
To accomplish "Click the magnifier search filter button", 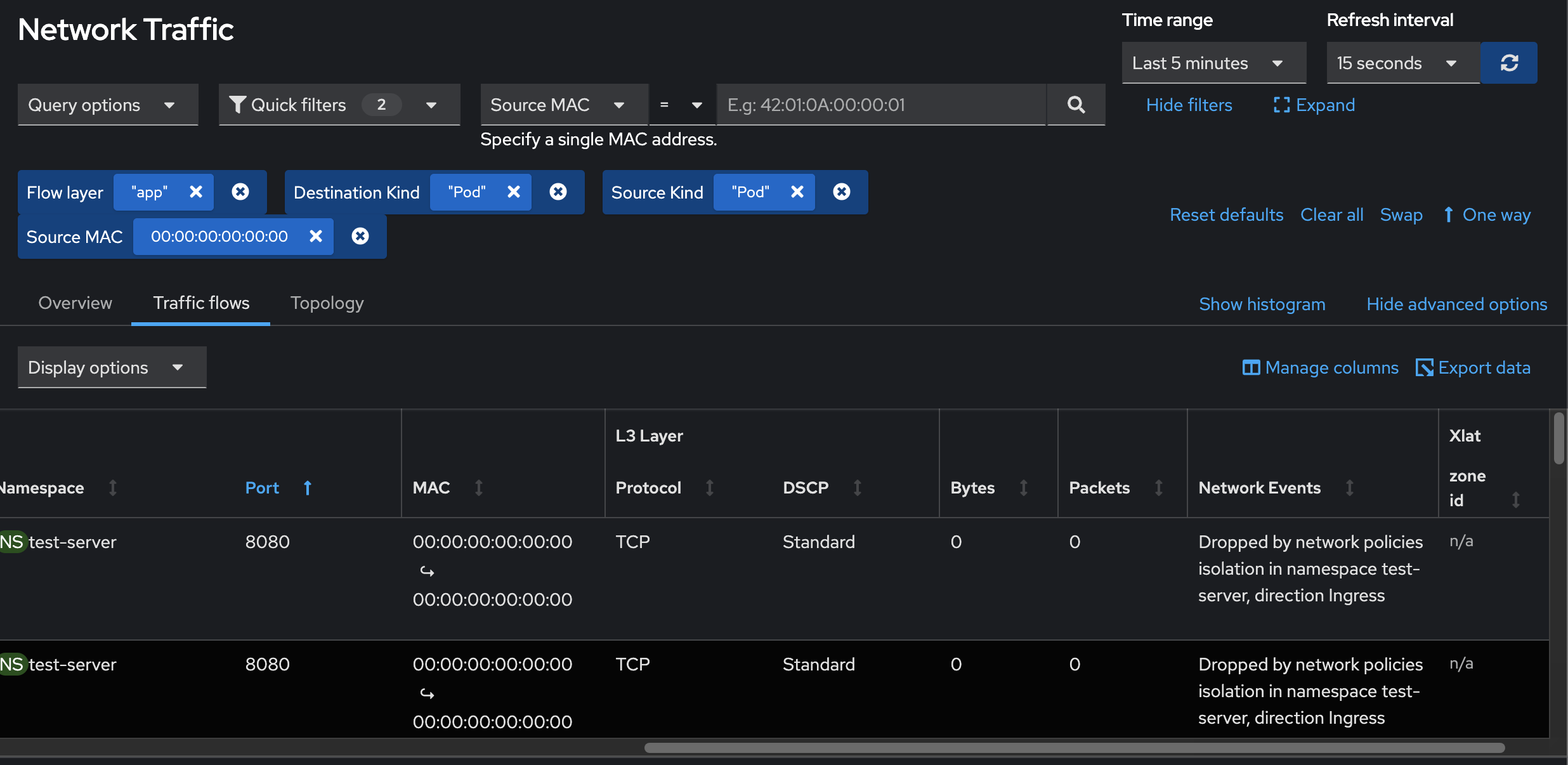I will tap(1076, 105).
